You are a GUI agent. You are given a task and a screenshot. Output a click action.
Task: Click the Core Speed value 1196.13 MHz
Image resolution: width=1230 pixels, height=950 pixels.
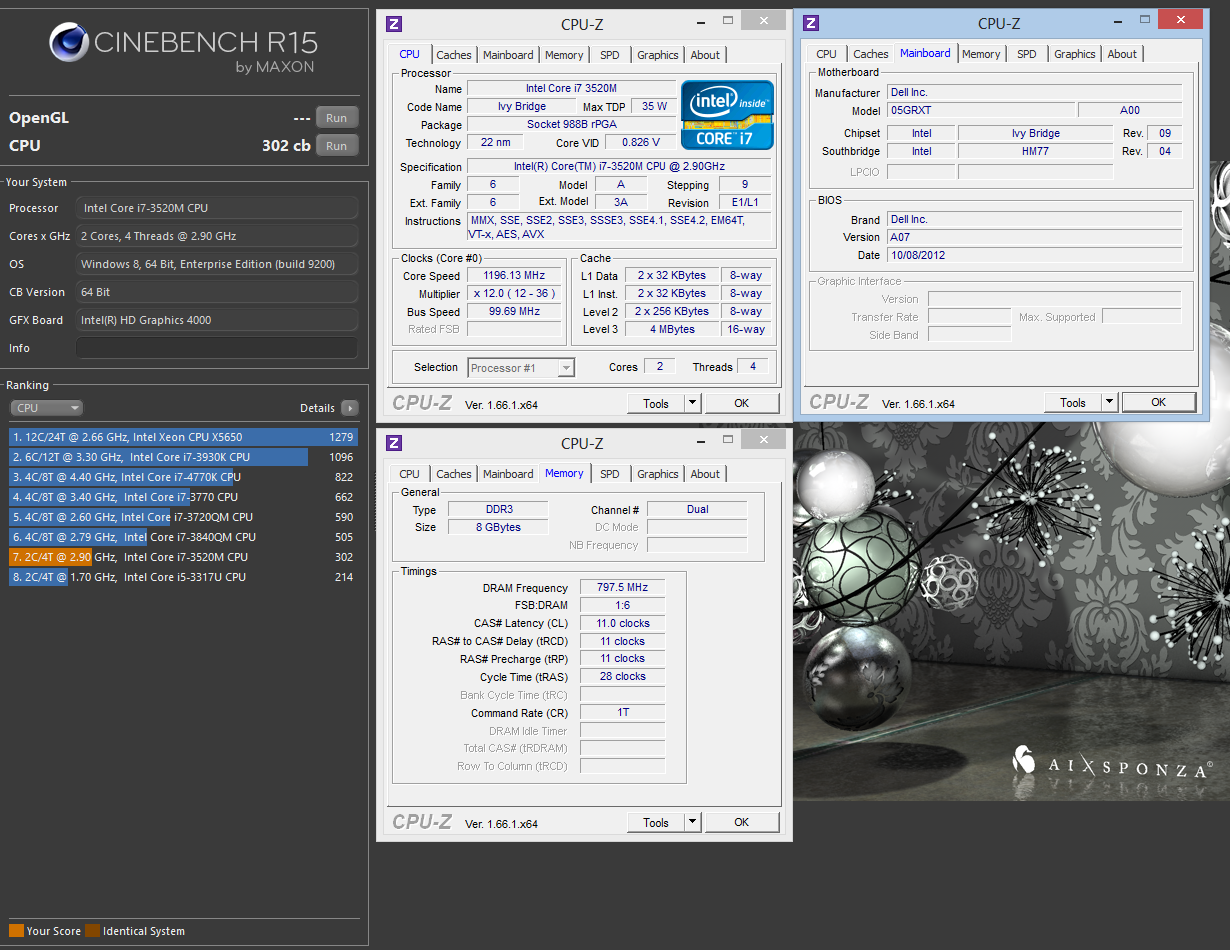coord(515,276)
